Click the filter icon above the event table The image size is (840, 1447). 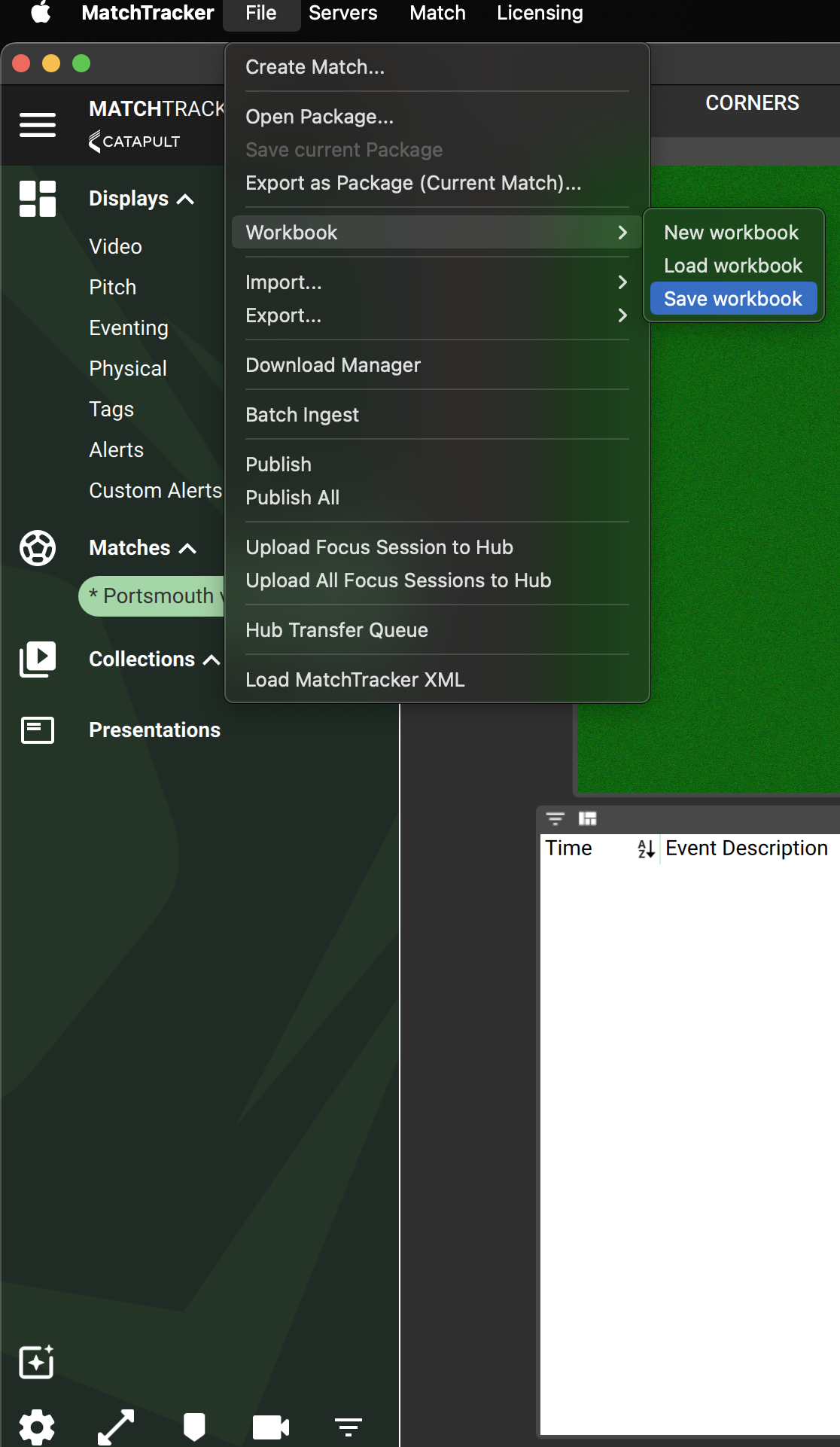tap(555, 818)
